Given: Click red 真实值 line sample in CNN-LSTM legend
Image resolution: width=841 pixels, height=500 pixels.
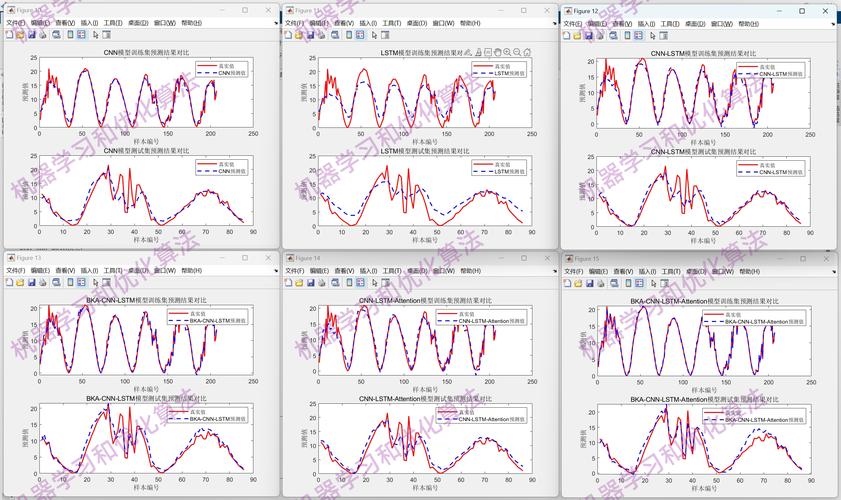Looking at the screenshot, I should (747, 67).
